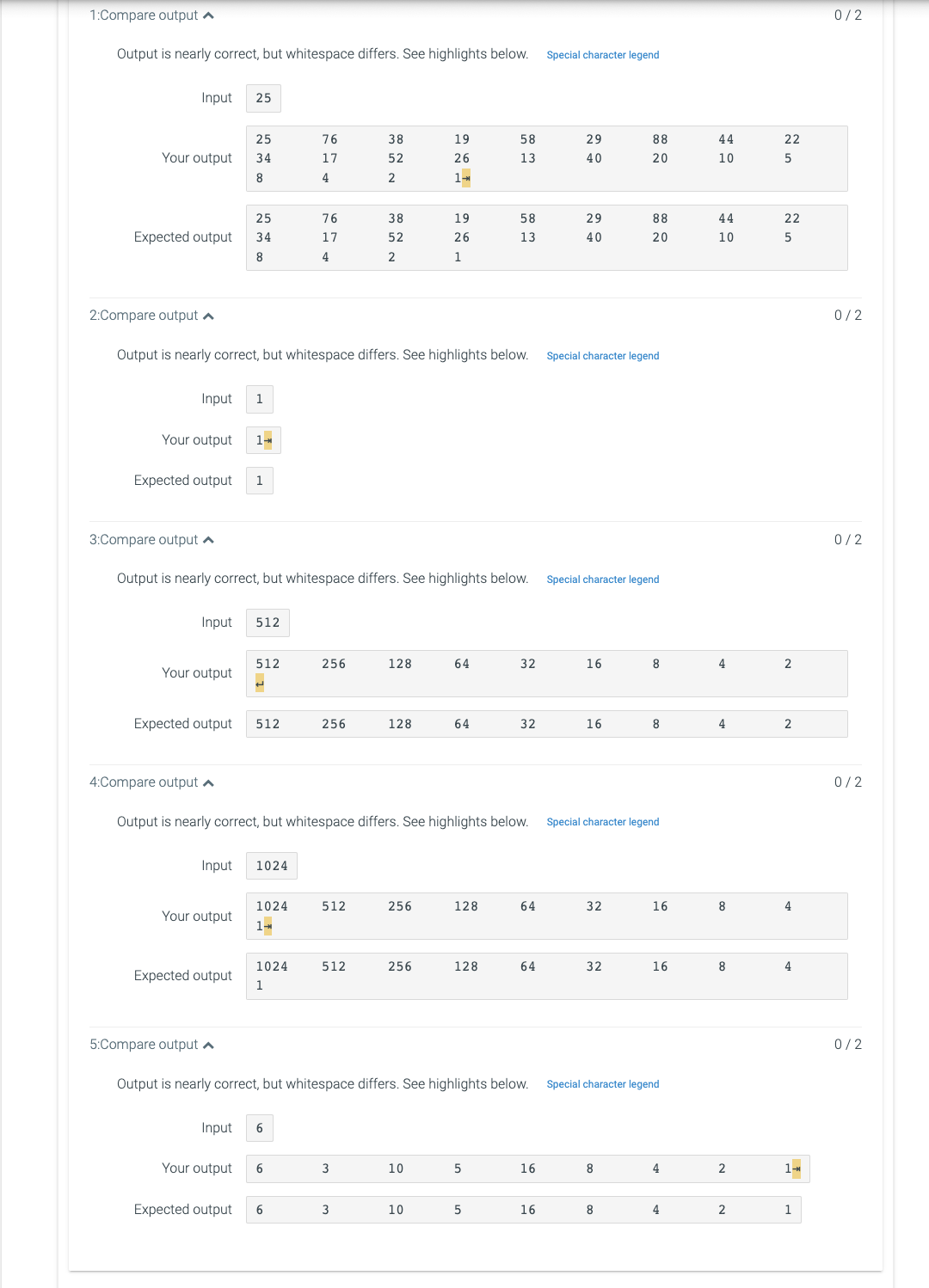The image size is (929, 1288).
Task: Click the highlighted tab character in test 1 output
Action: point(465,178)
